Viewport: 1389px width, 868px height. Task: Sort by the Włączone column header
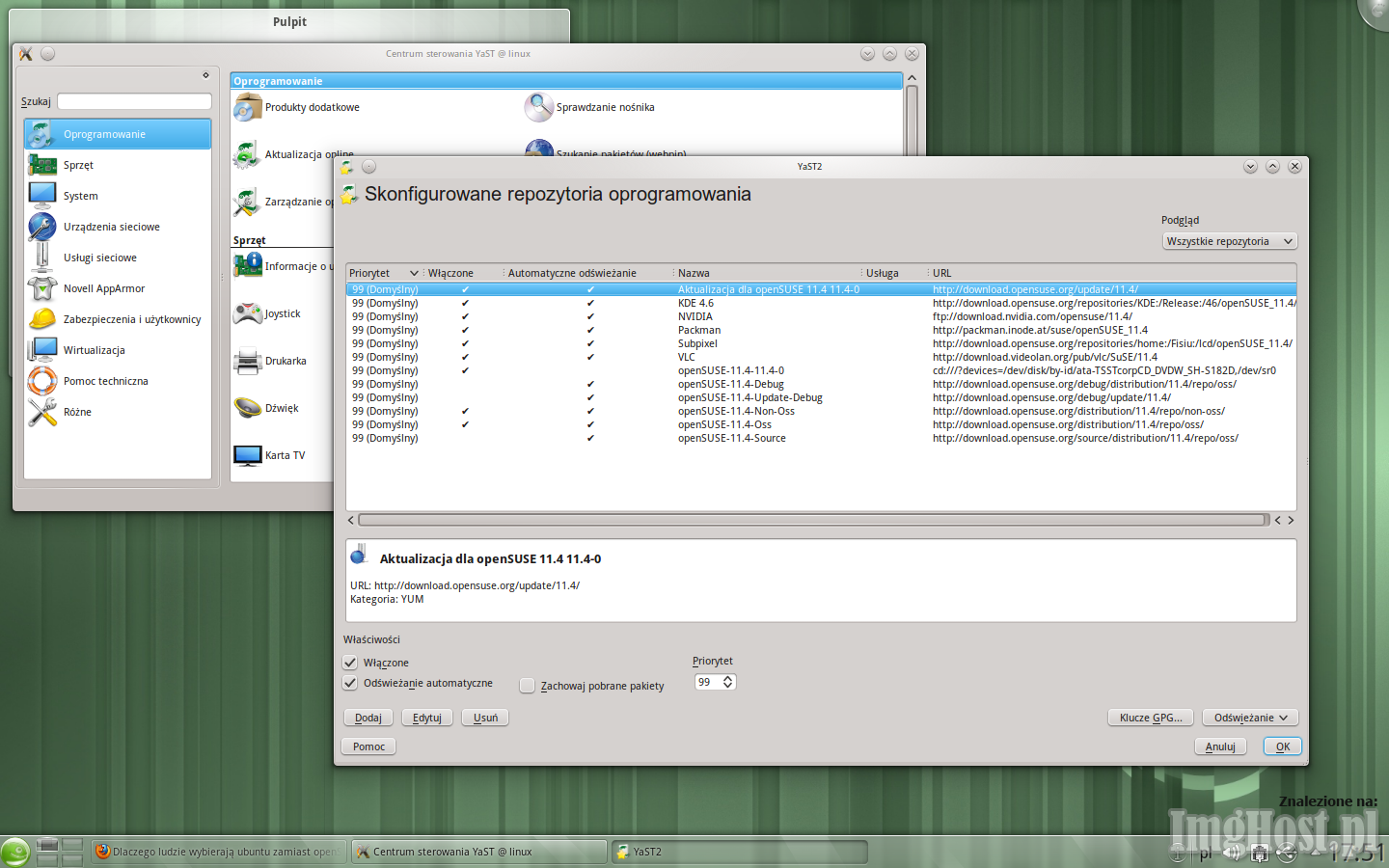[463, 273]
